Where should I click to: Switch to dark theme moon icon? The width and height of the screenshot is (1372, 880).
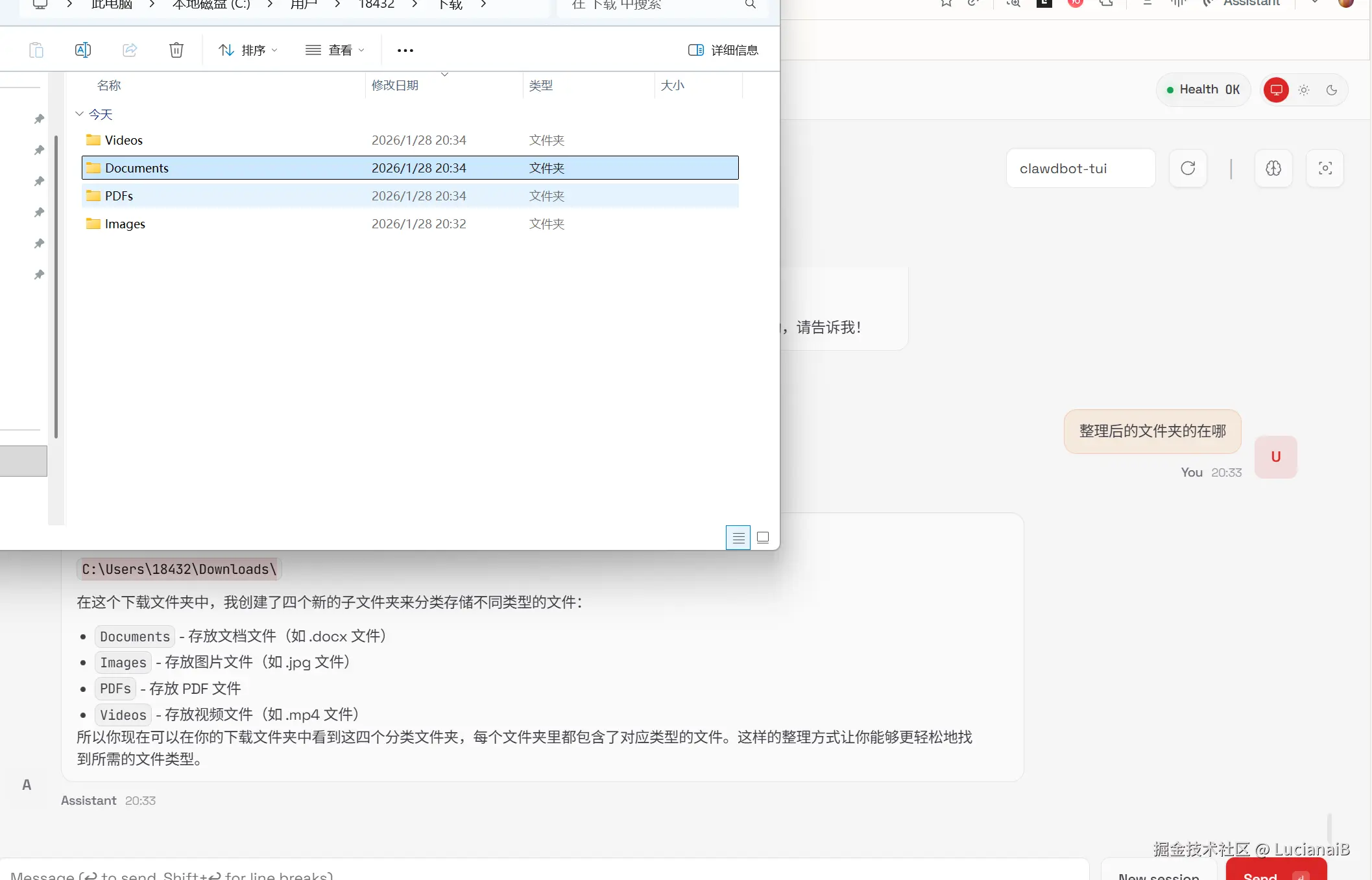point(1332,90)
